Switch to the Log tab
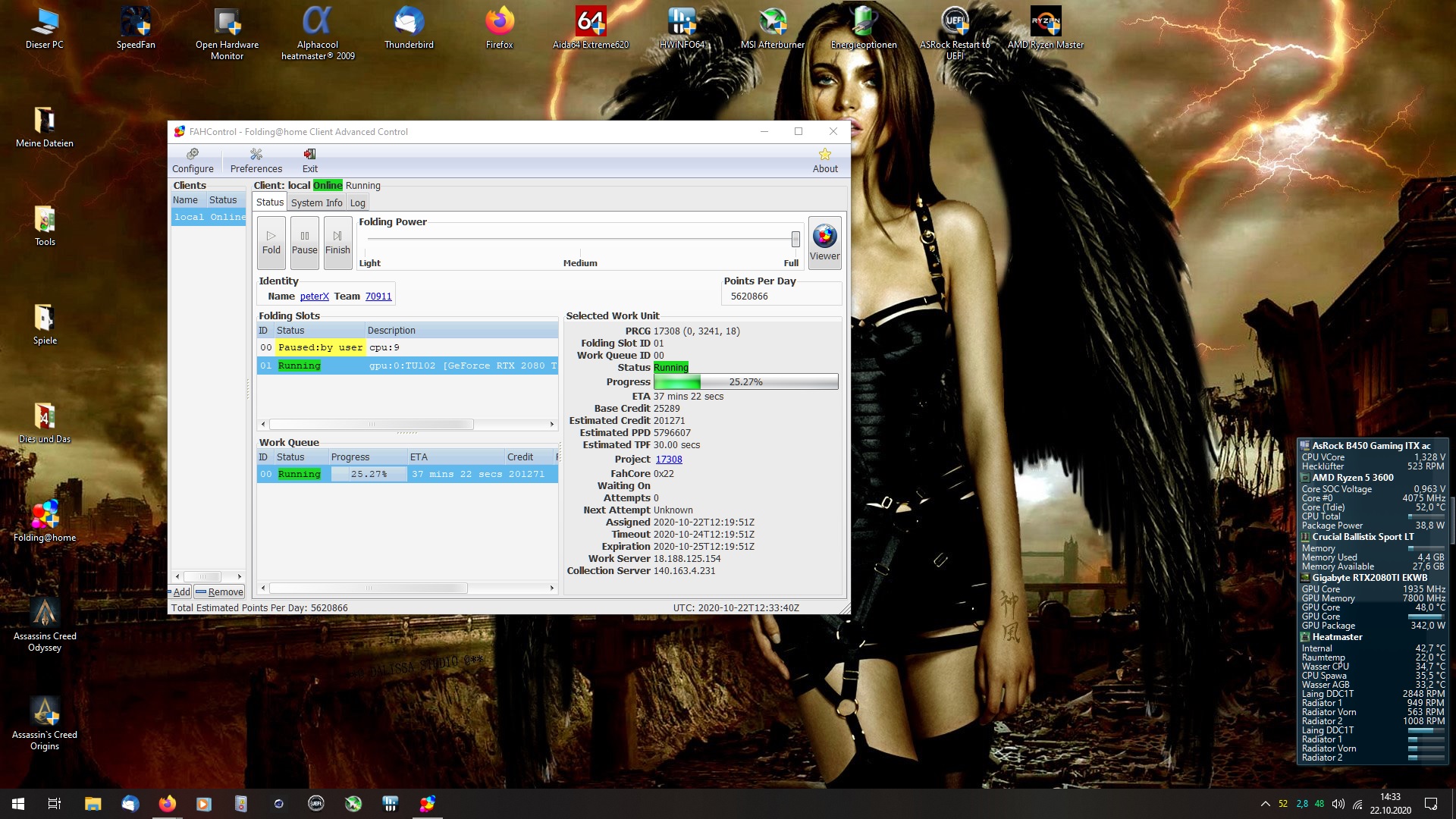 [x=357, y=202]
